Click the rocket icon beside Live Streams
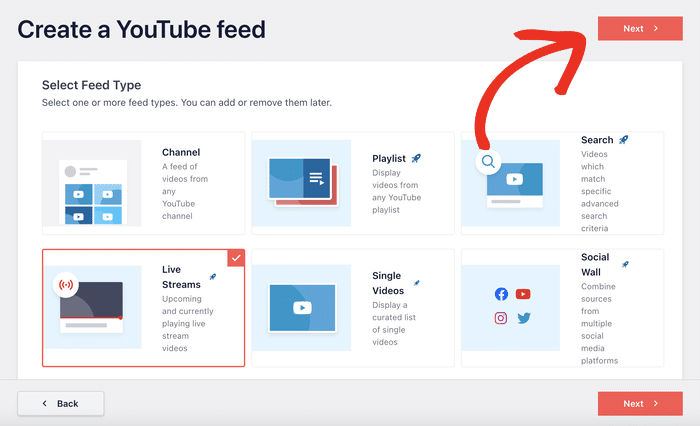 (212, 276)
